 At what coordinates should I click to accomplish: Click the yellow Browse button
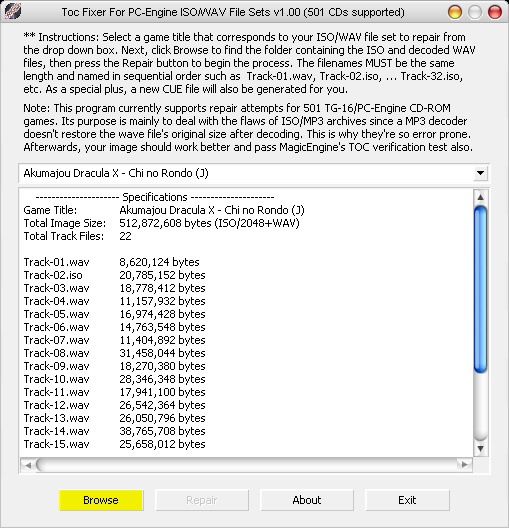101,500
